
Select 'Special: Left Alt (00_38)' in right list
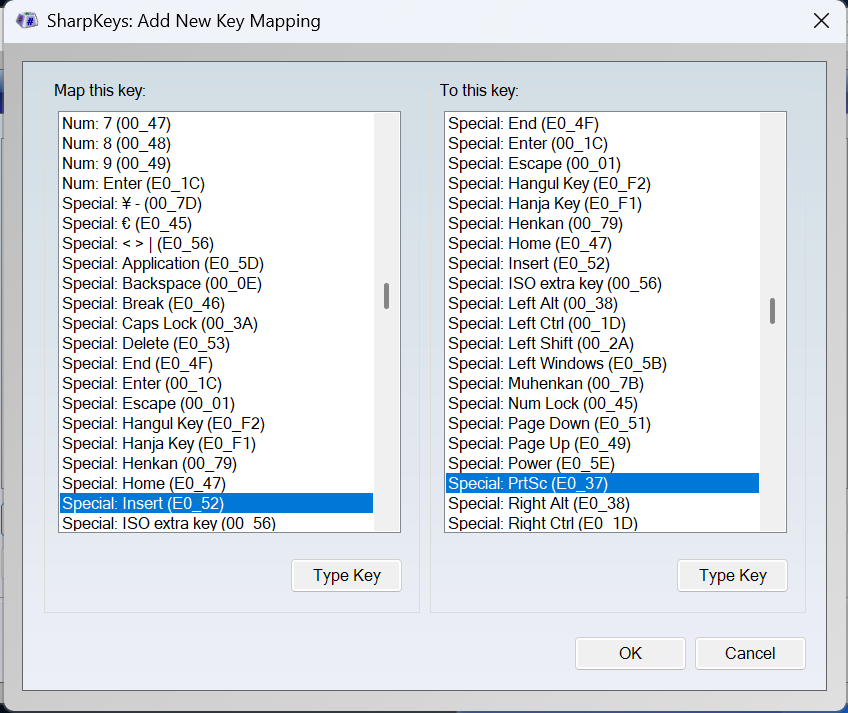coord(602,303)
